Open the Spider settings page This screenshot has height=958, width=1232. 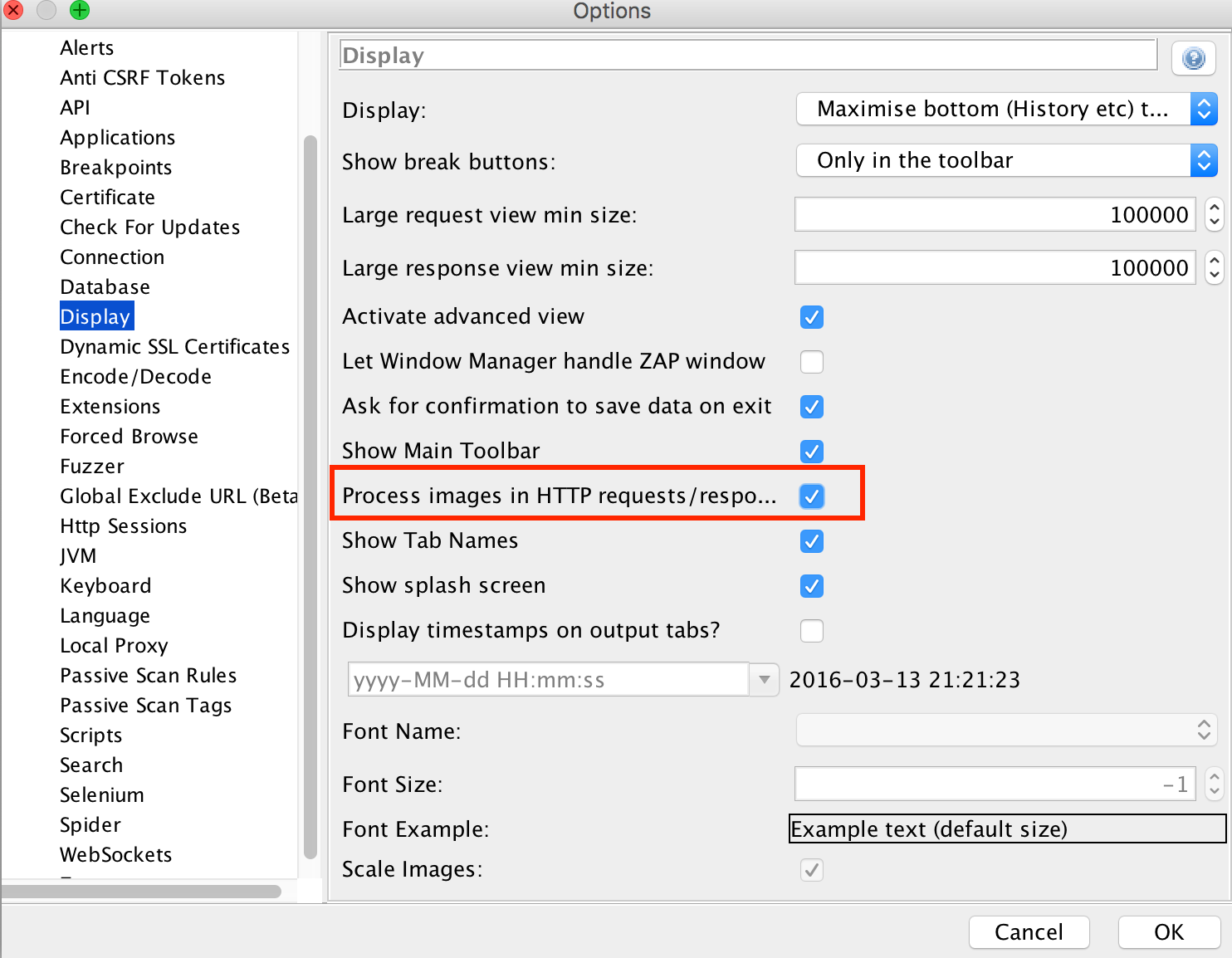pyautogui.click(x=90, y=824)
